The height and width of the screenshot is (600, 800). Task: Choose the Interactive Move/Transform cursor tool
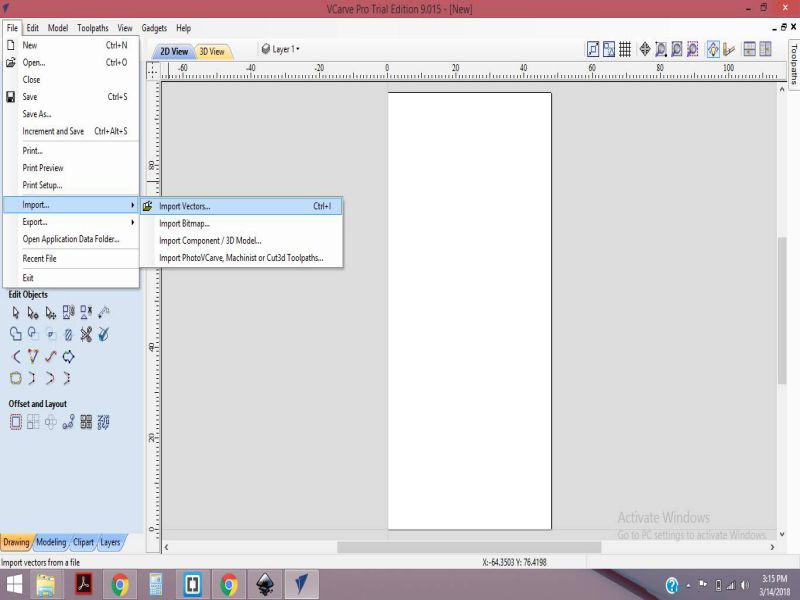click(51, 312)
